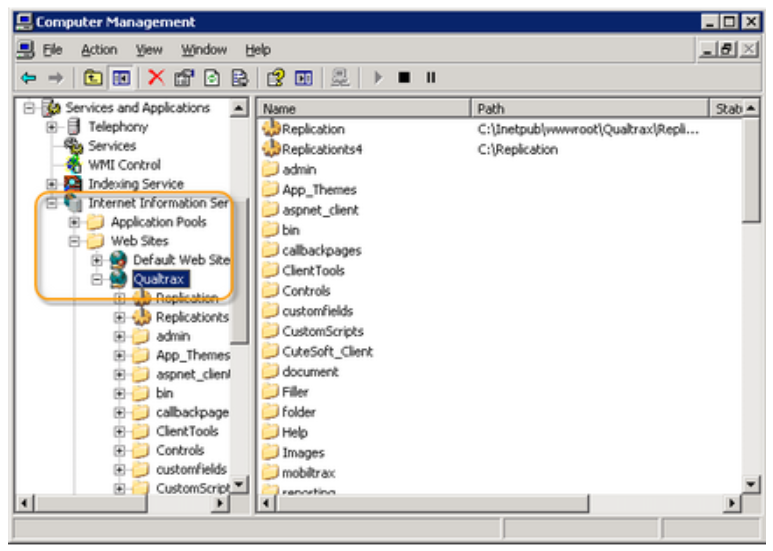Select Telephony in the tree
The height and width of the screenshot is (551, 773).
tap(118, 127)
